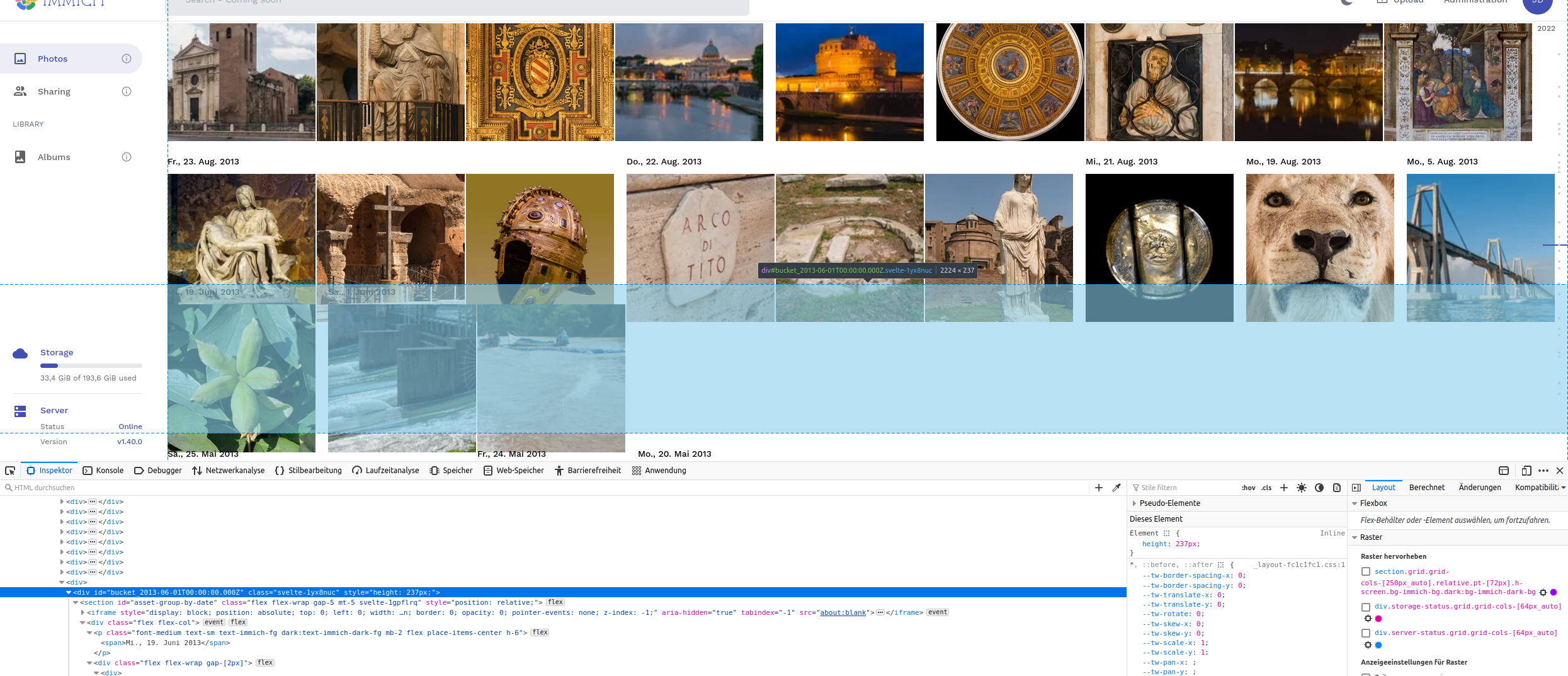Toggle print media simulation
The height and width of the screenshot is (676, 1568).
[x=1337, y=488]
